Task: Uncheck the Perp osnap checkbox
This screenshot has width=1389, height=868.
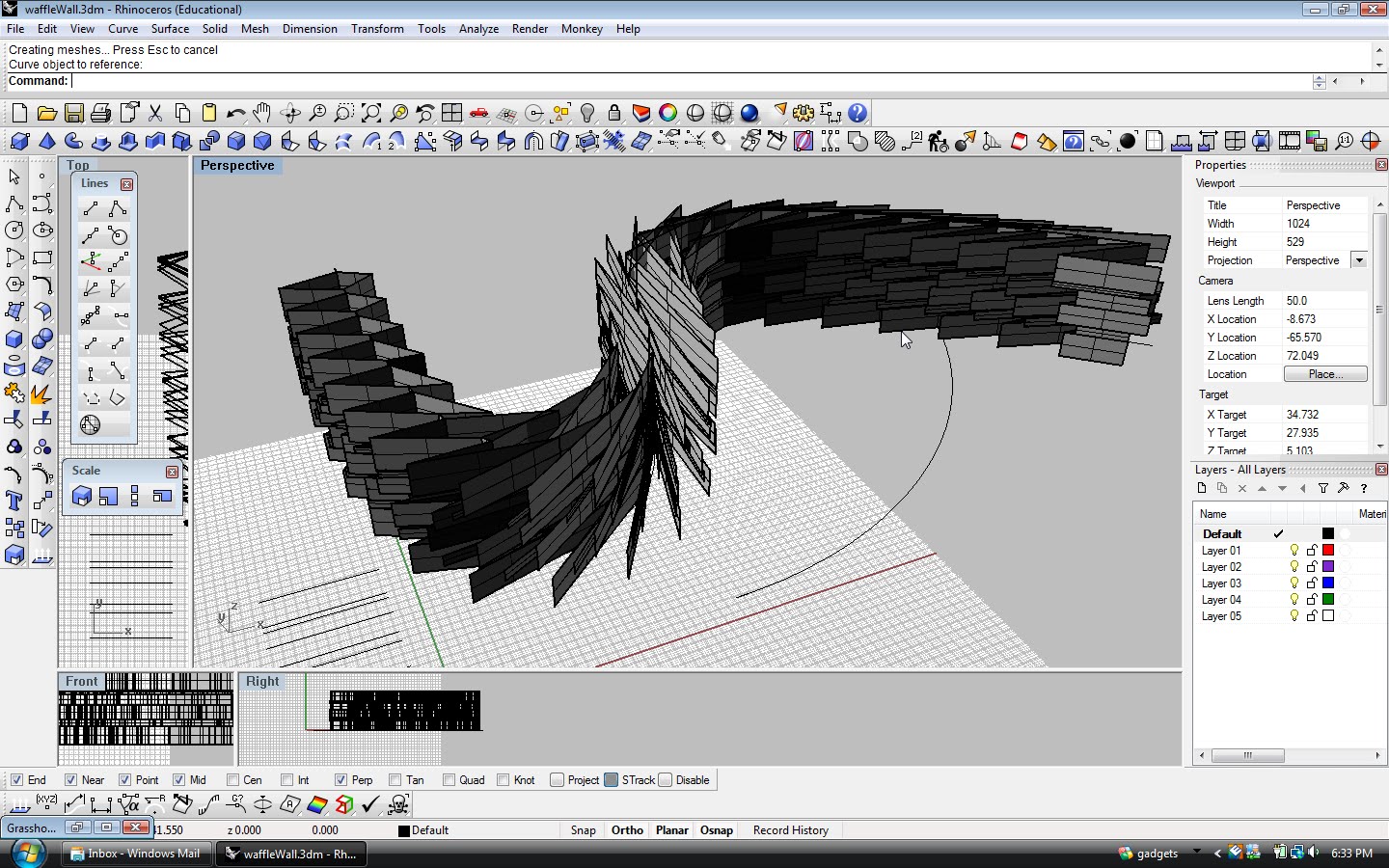Action: point(341,780)
